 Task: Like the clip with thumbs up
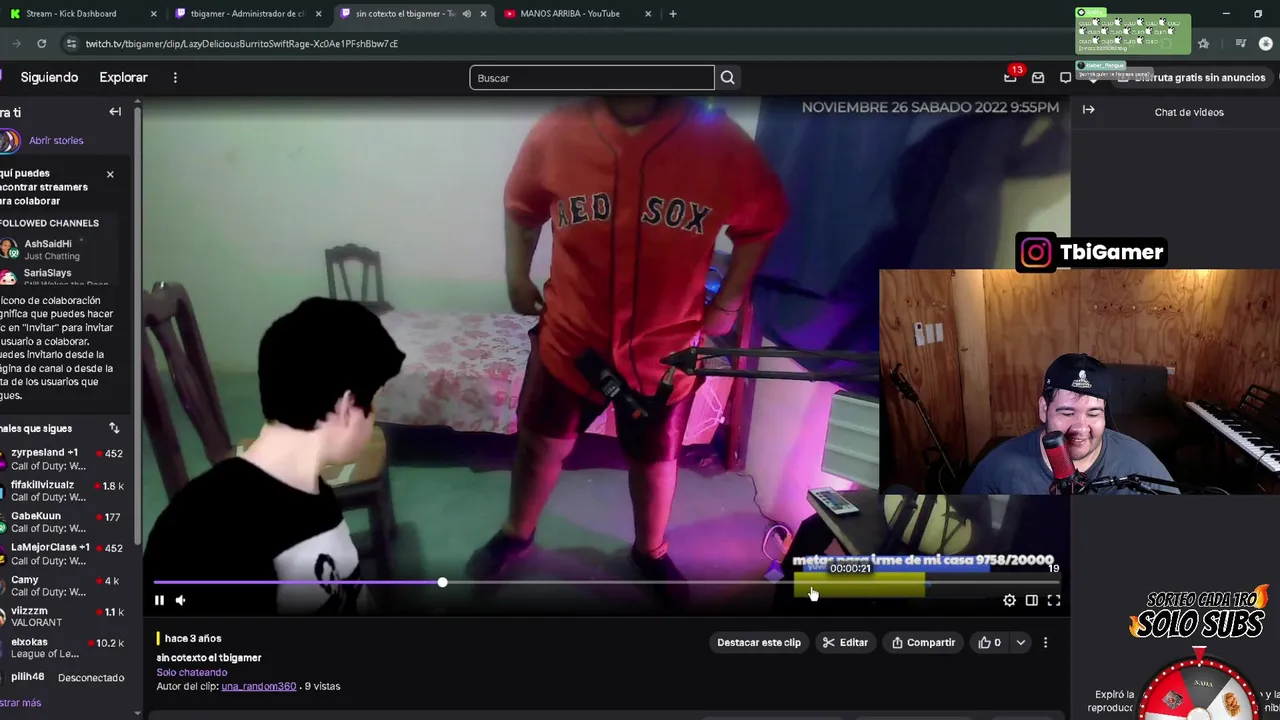989,642
